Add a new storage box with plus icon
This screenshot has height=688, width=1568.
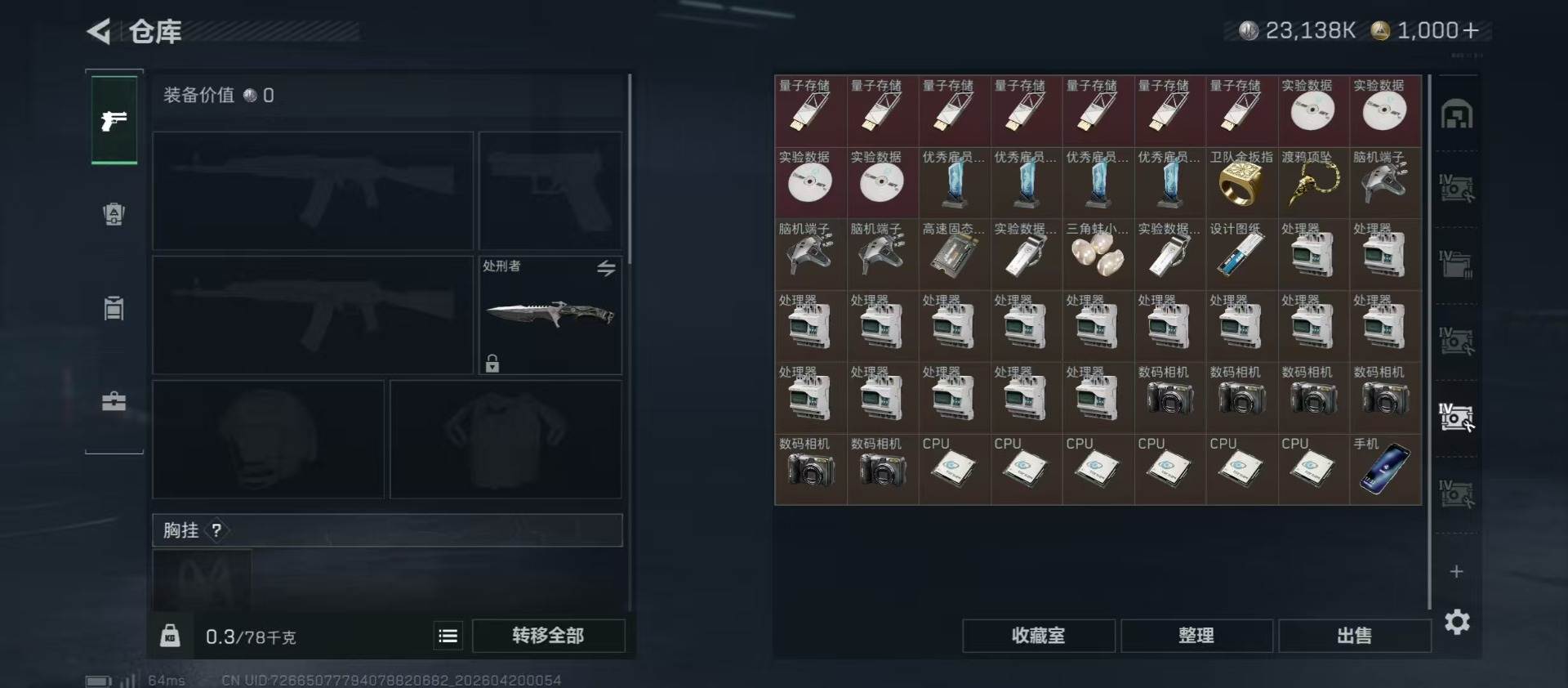1456,571
